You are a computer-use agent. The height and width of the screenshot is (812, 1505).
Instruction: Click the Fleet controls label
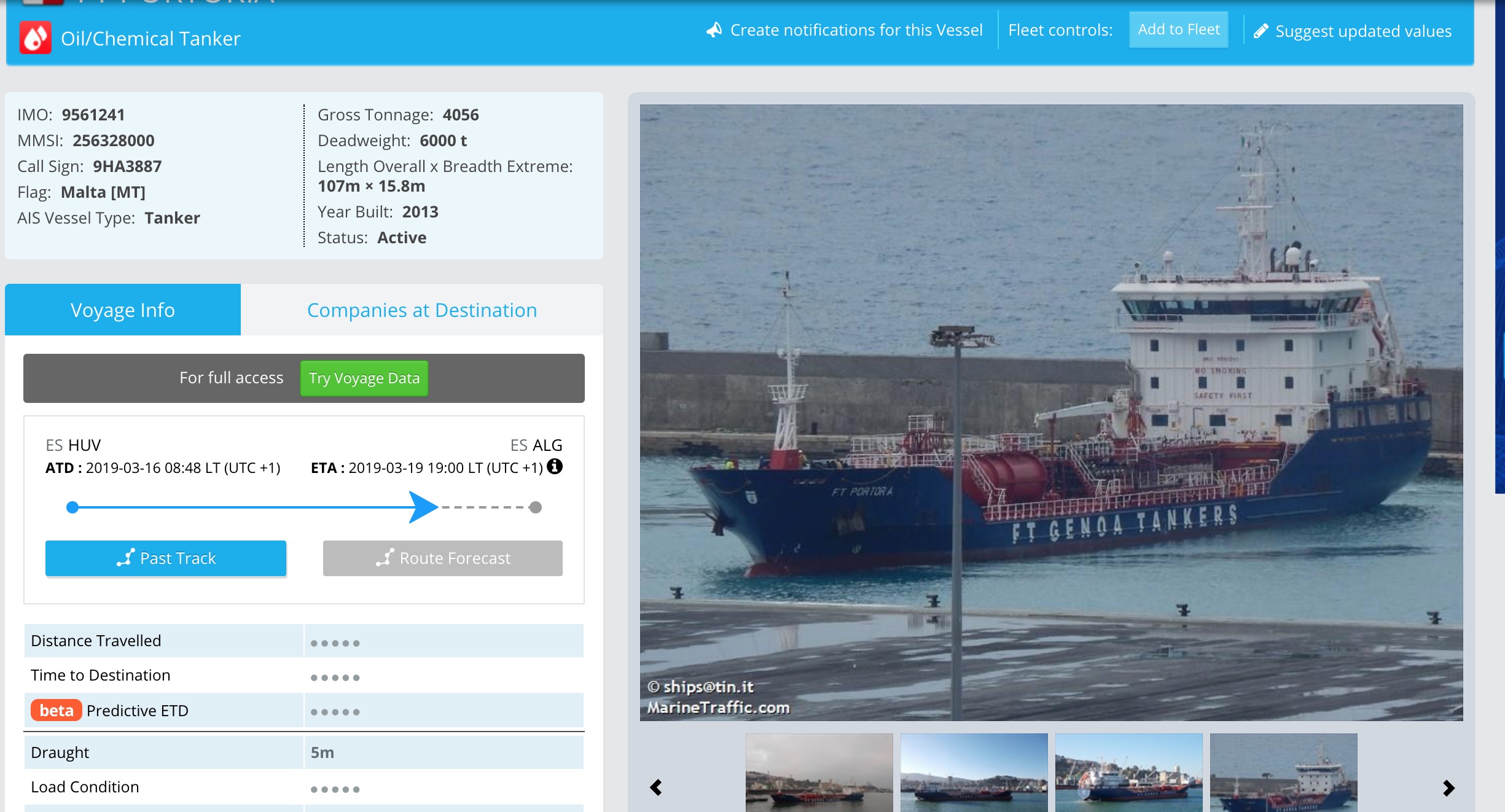pyautogui.click(x=1060, y=29)
